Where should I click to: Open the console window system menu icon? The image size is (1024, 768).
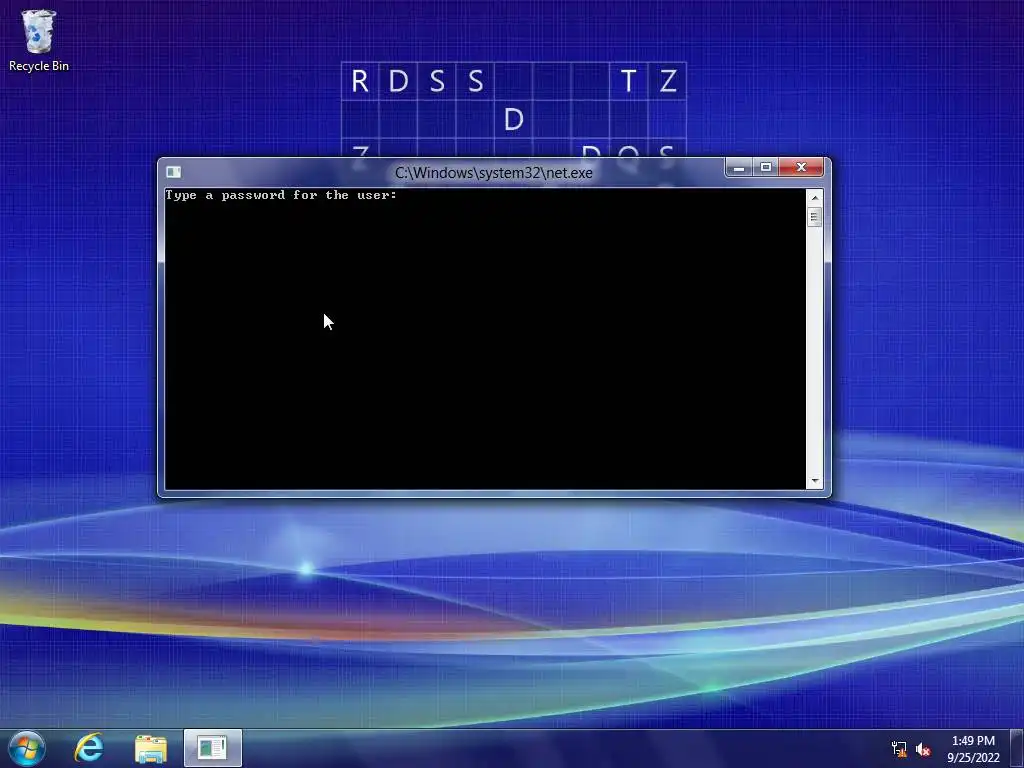(173, 172)
